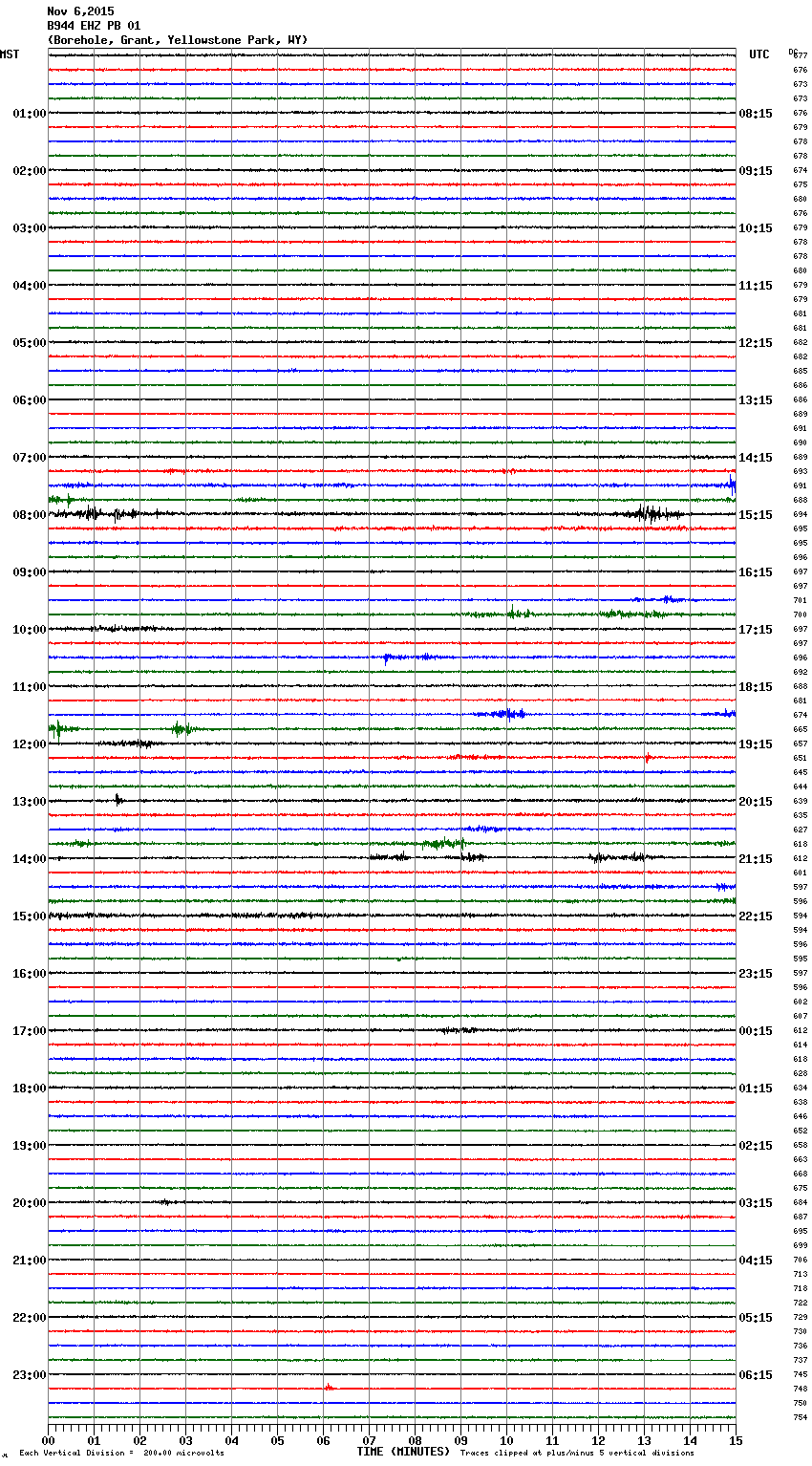The image size is (812, 1466).
Task: Select the 15:00 MST time label
Action: pyautogui.click(x=30, y=916)
